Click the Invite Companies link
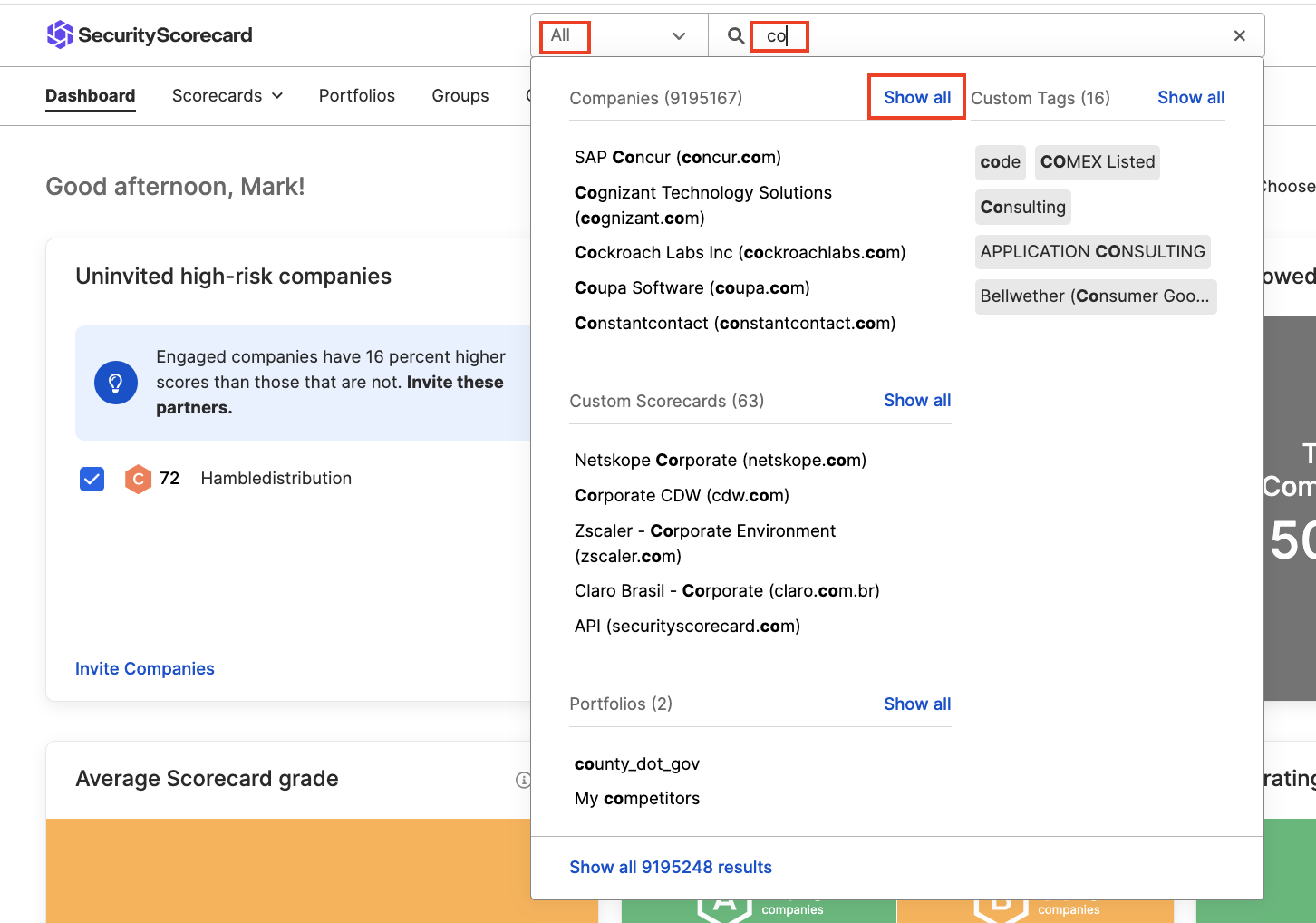 (145, 668)
